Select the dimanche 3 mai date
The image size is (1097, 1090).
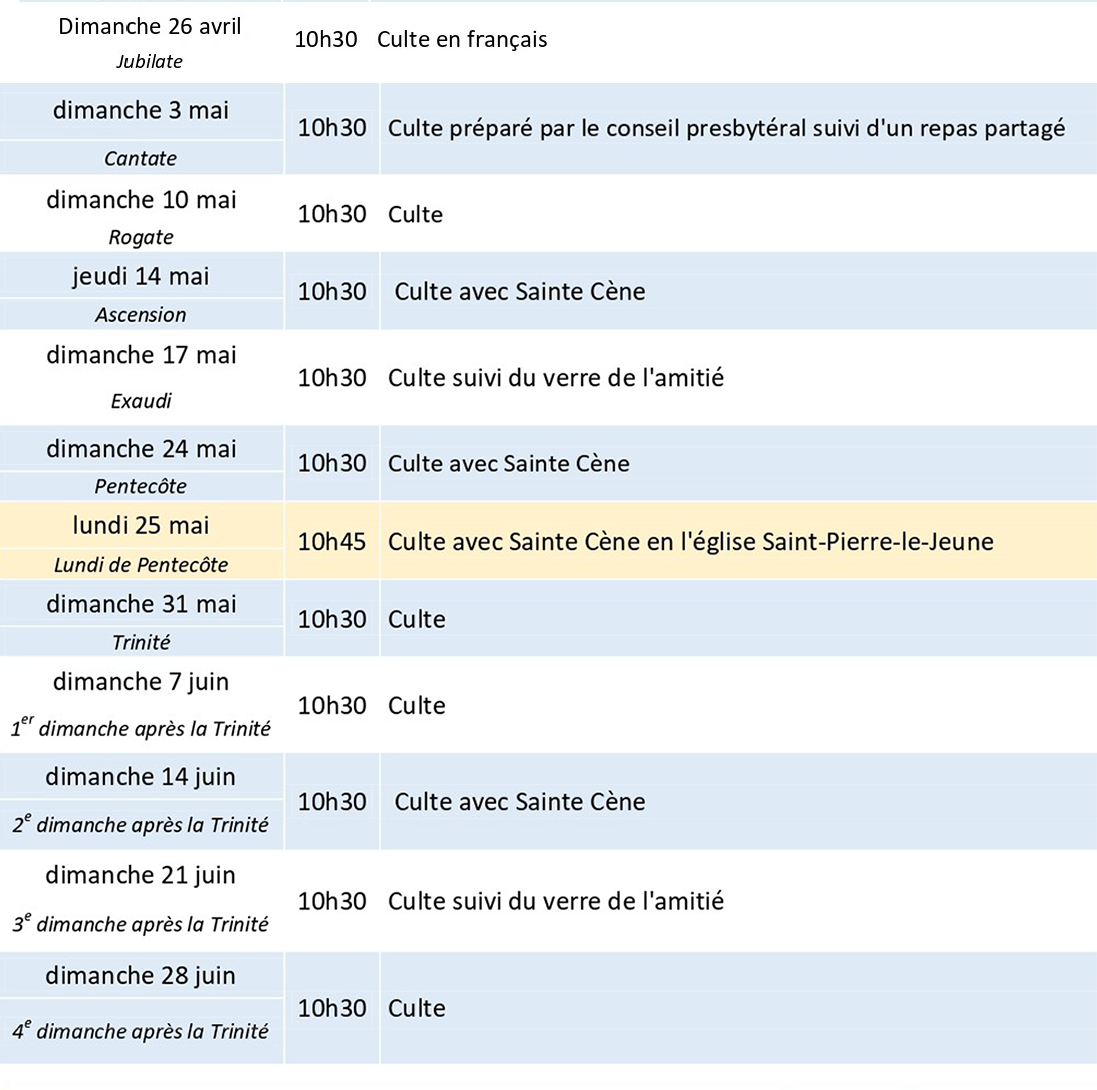(x=141, y=111)
